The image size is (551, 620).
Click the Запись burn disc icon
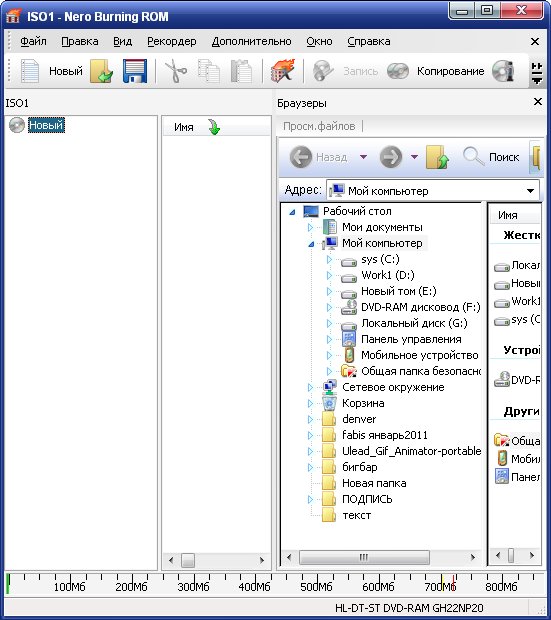tap(323, 71)
